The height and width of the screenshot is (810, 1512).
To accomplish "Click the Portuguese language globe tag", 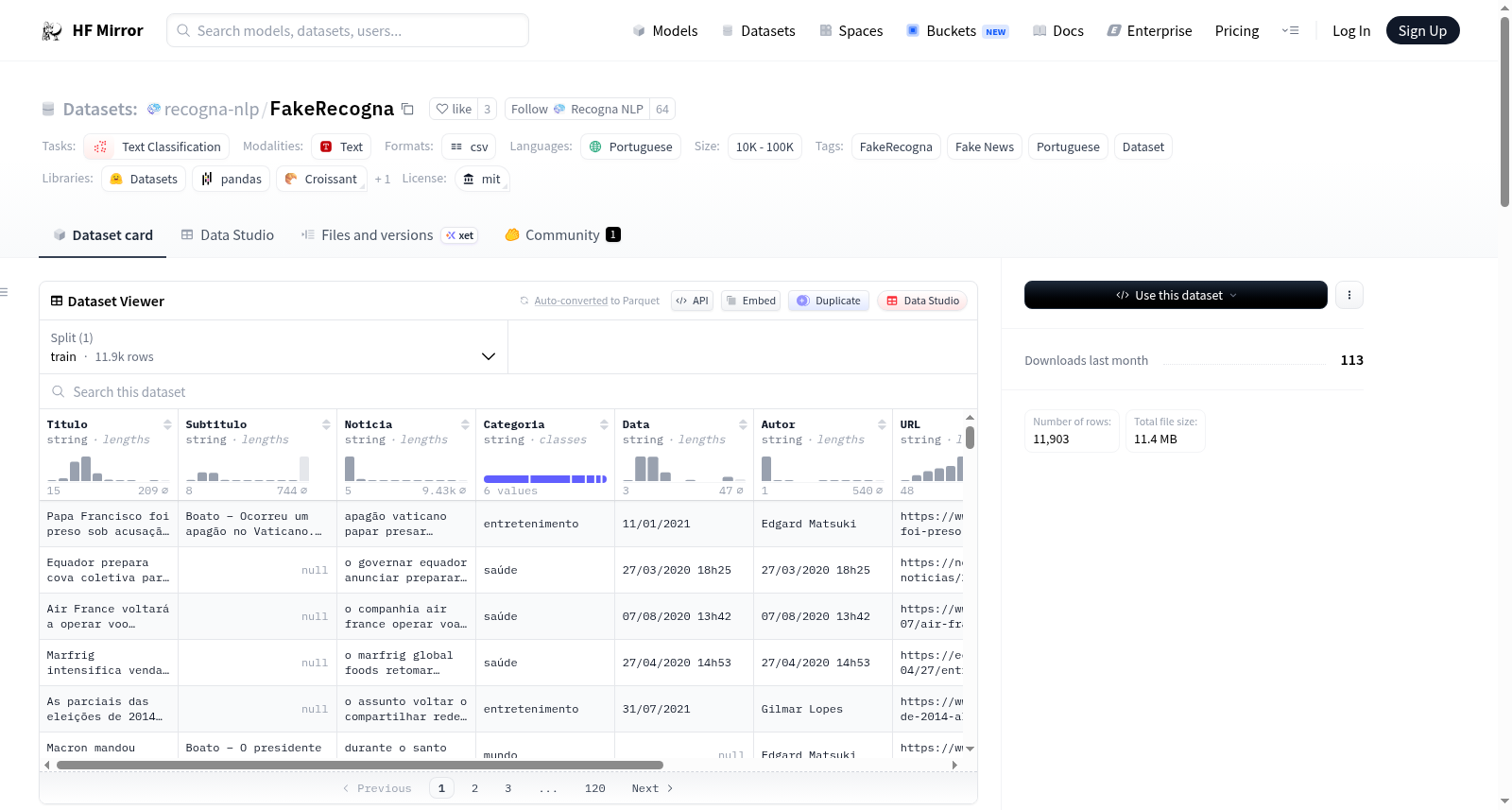I will click(630, 146).
